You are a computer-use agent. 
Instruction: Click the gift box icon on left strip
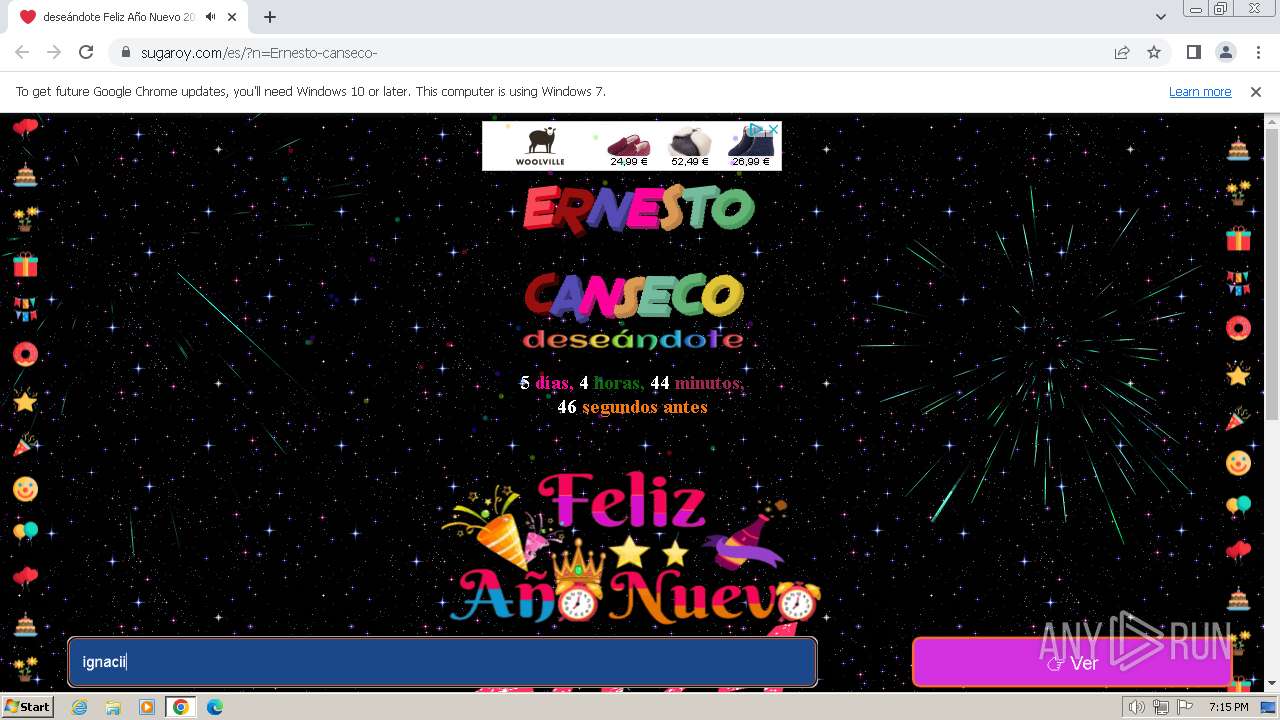pos(25,264)
